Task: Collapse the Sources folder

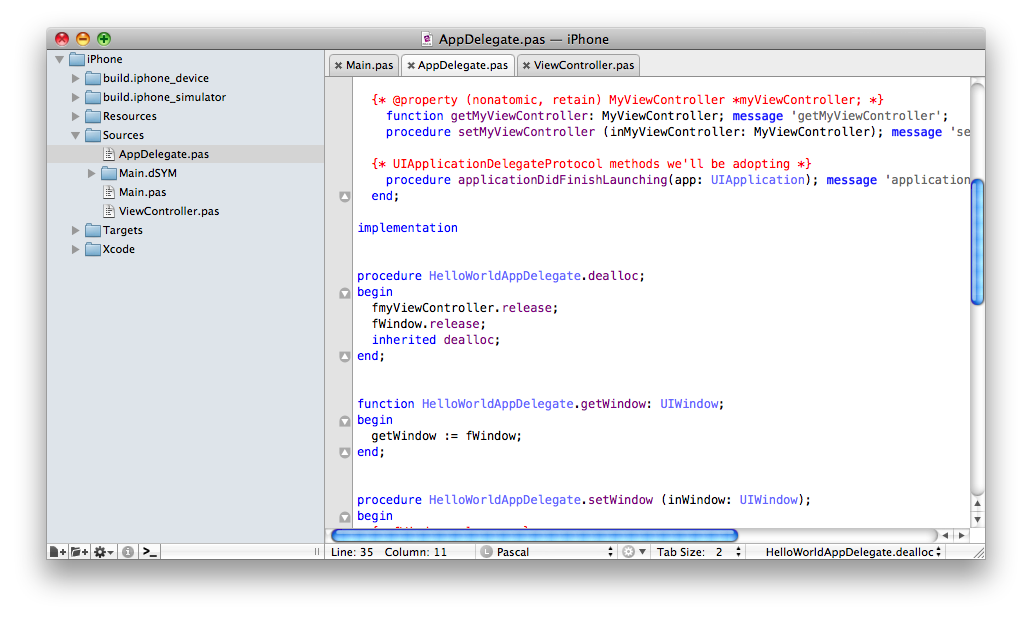Action: [x=76, y=136]
